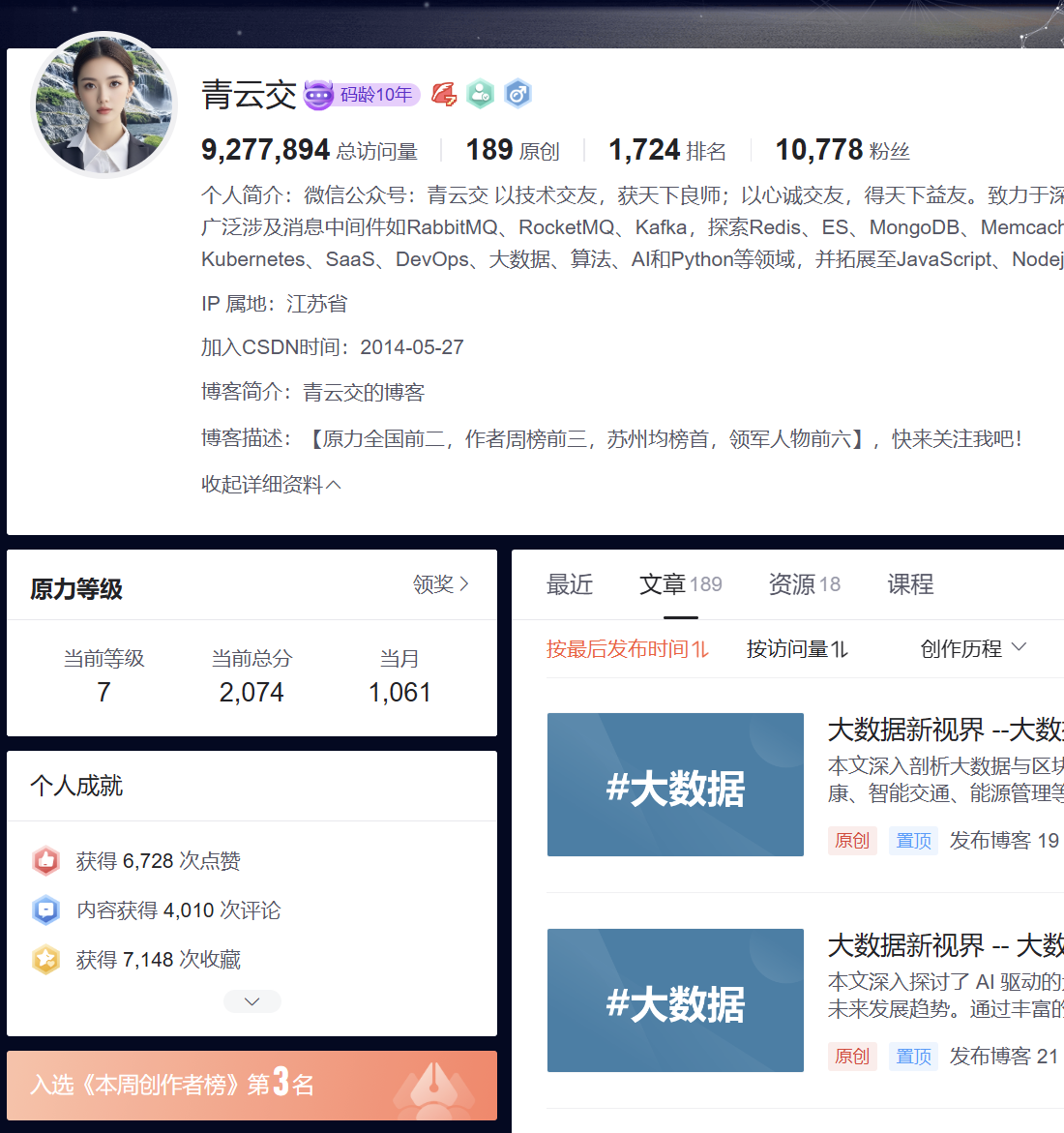Screen dimensions: 1064x1133
Task: Open first article titled 大数据新视界 --大数
Action: [946, 730]
